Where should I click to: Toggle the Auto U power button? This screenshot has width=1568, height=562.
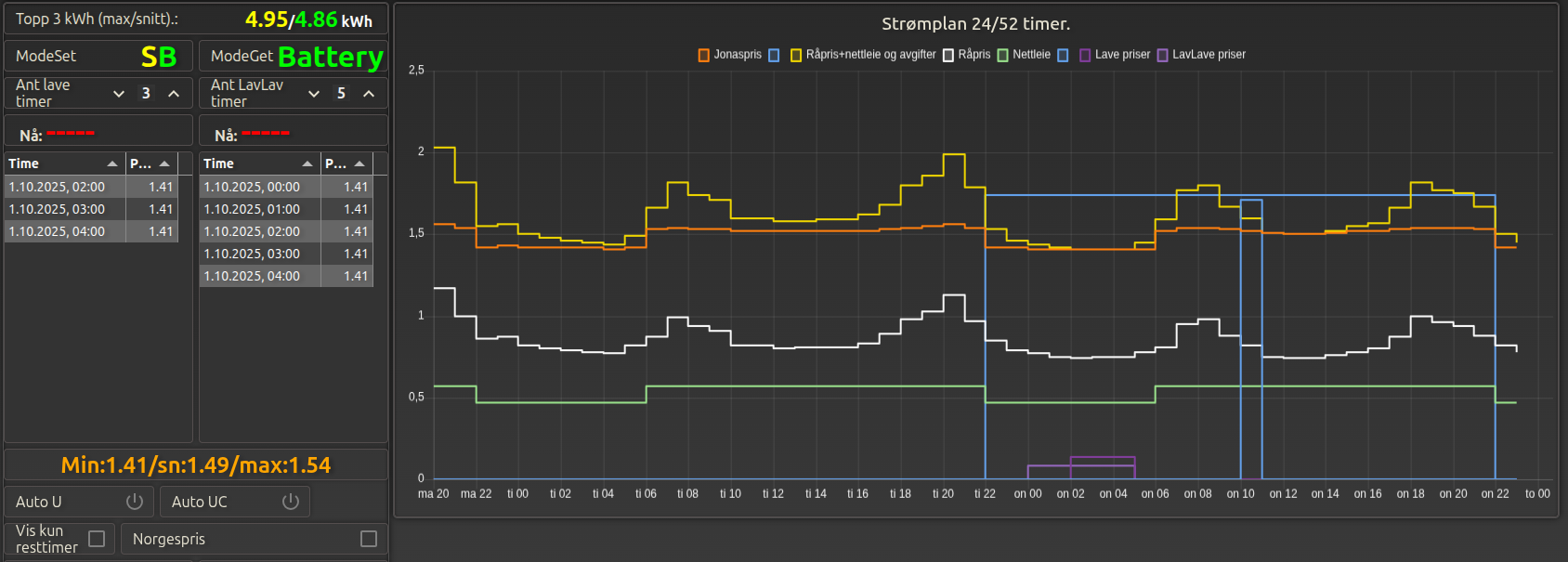[x=135, y=502]
